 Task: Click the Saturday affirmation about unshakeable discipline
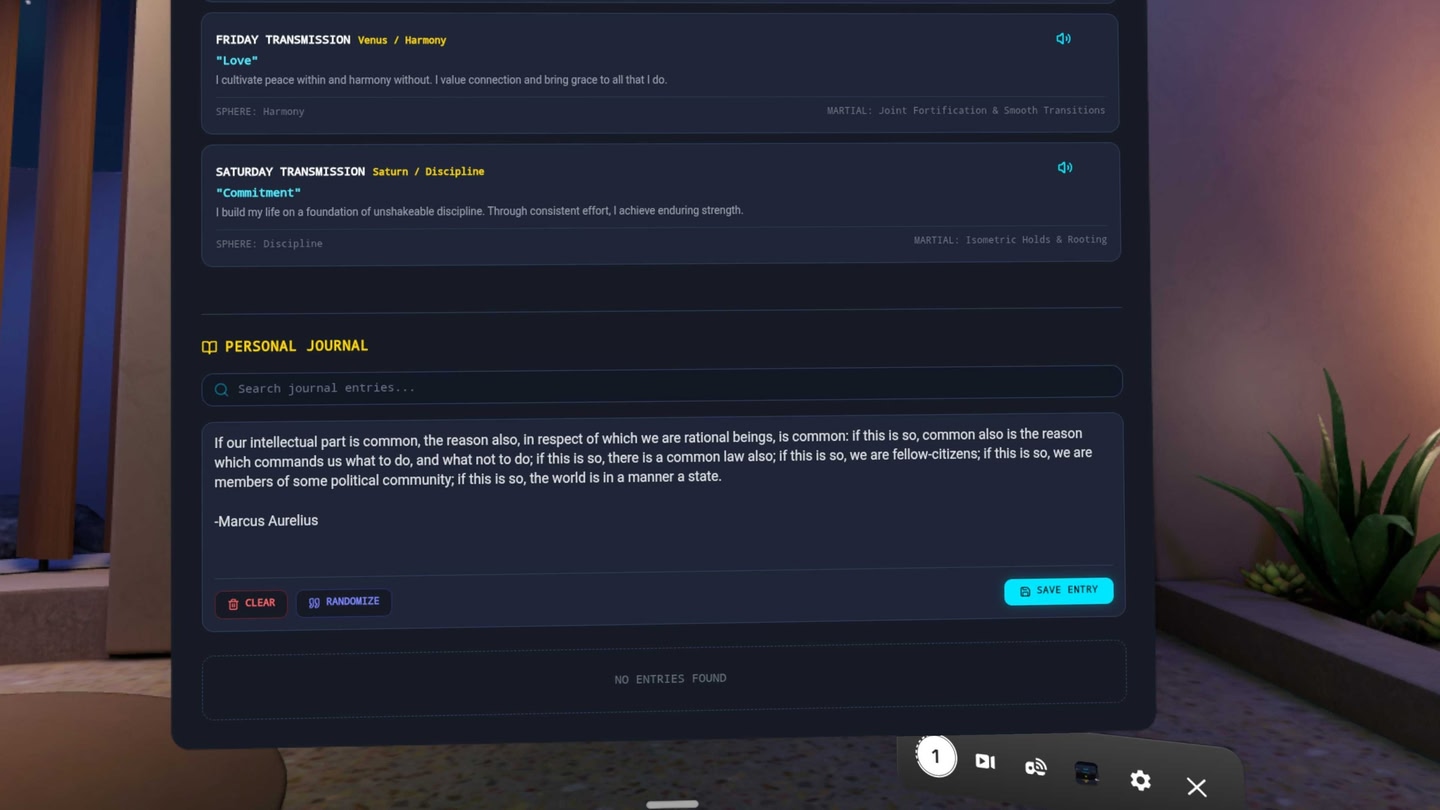pyautogui.click(x=479, y=211)
